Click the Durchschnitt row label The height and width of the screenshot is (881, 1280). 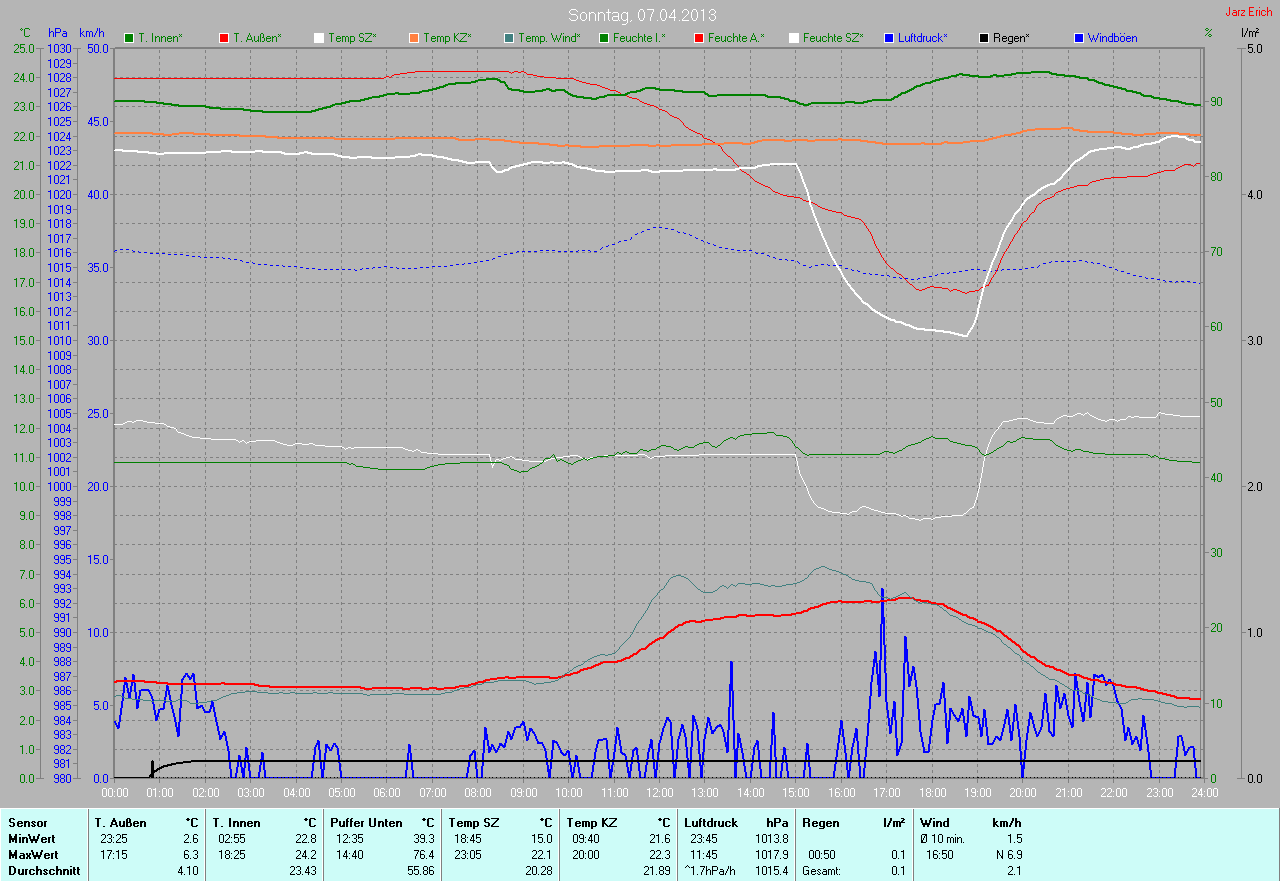40,871
